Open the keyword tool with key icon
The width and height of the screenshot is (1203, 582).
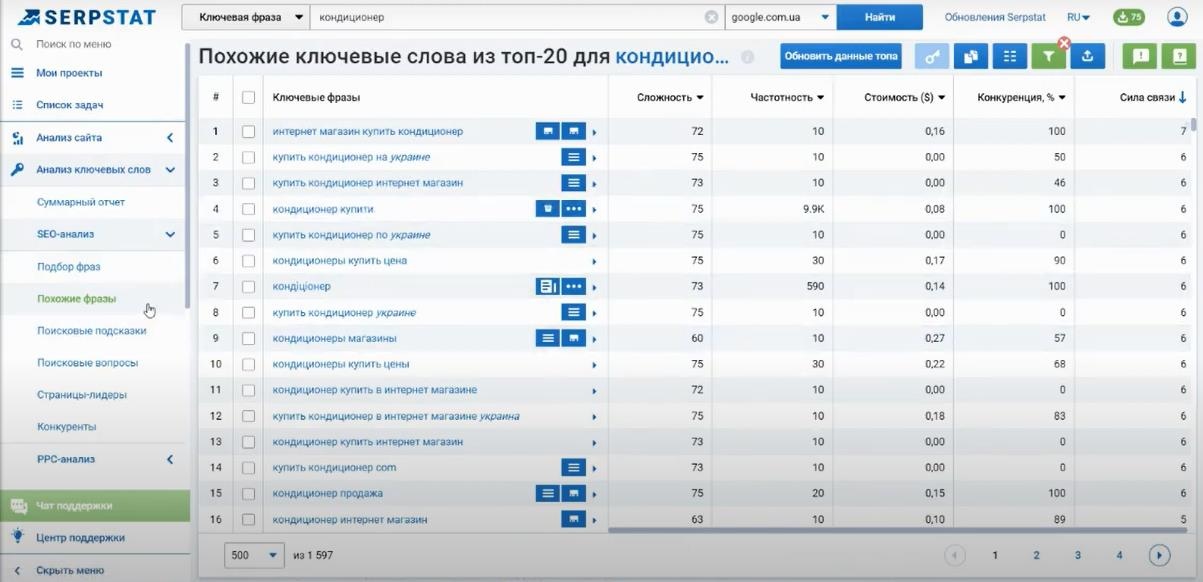(932, 57)
